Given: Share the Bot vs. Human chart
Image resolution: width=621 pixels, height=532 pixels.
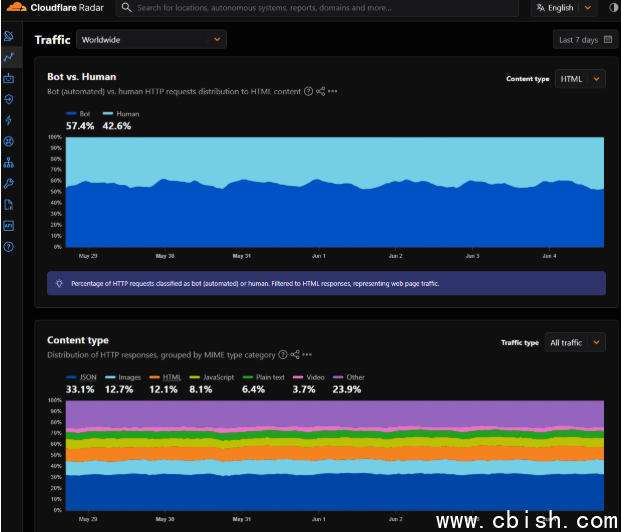Looking at the screenshot, I should 320,92.
